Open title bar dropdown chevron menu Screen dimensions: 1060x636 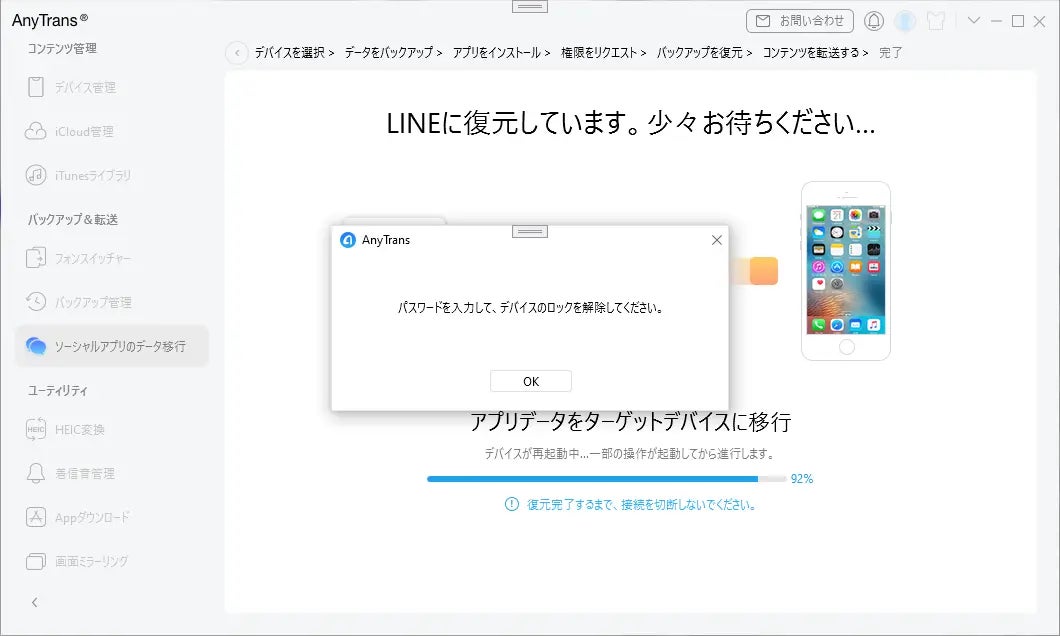point(973,21)
